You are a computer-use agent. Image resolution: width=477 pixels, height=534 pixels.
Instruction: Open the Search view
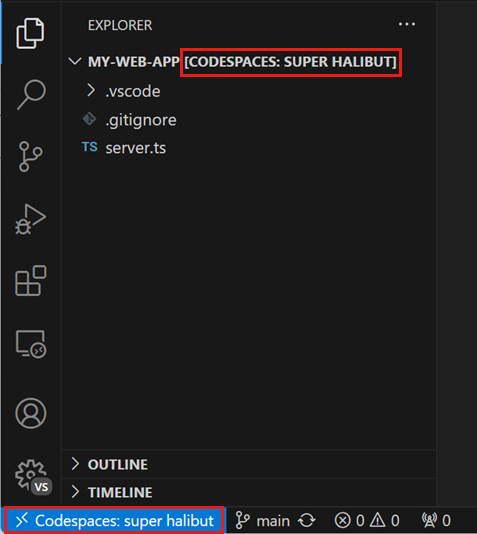click(x=31, y=95)
